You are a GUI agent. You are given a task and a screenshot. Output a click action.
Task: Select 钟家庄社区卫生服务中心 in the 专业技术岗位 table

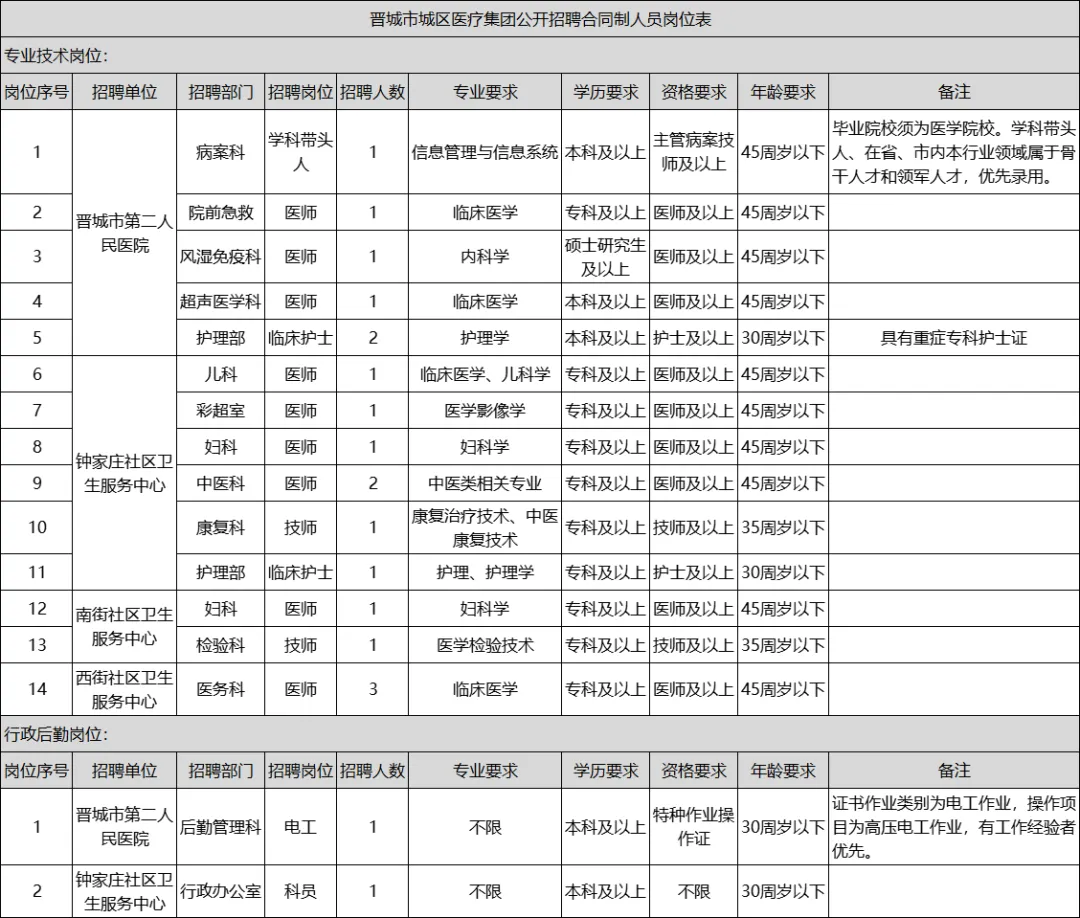click(124, 473)
